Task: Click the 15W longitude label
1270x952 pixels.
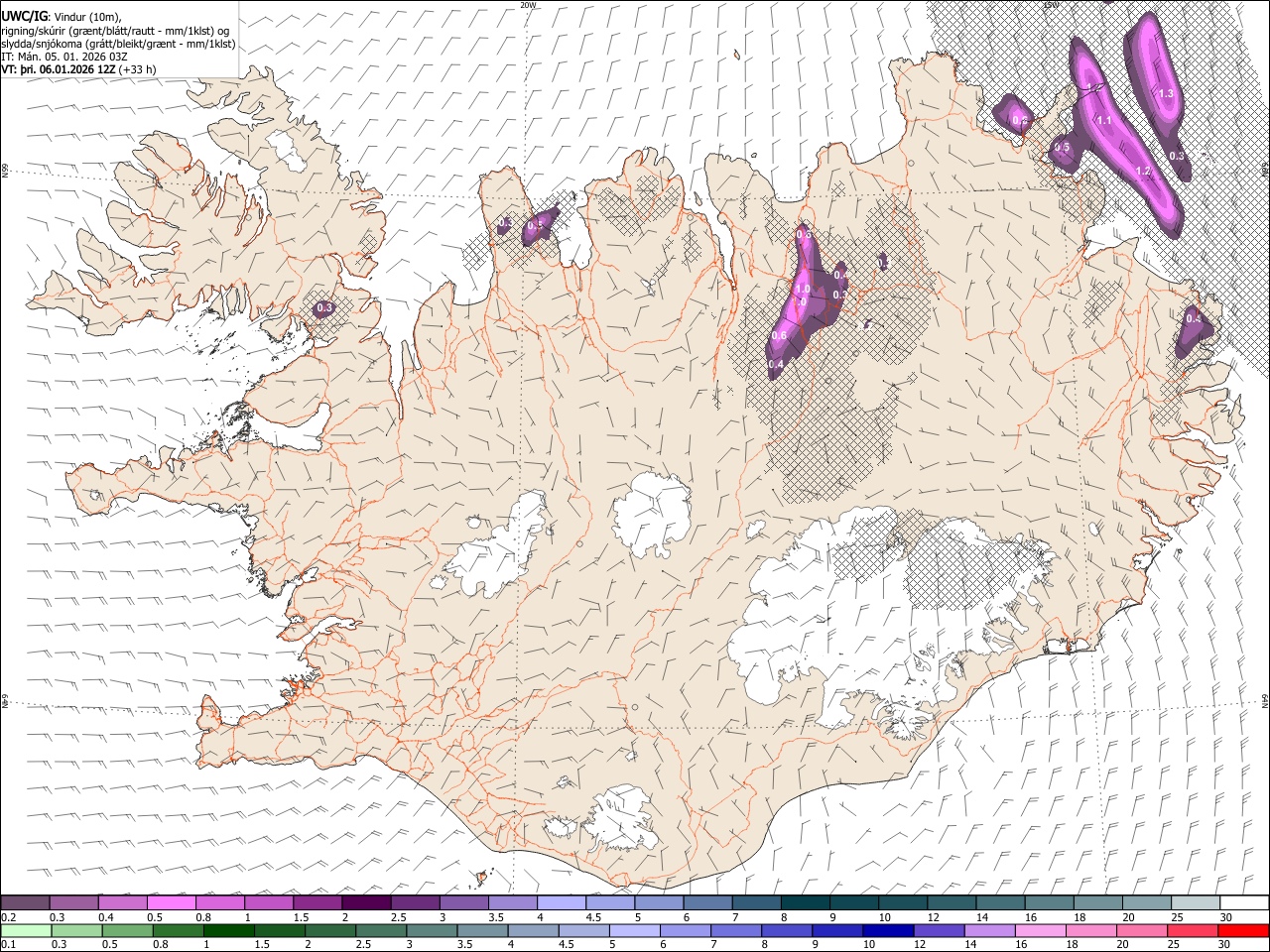Action: (1051, 5)
